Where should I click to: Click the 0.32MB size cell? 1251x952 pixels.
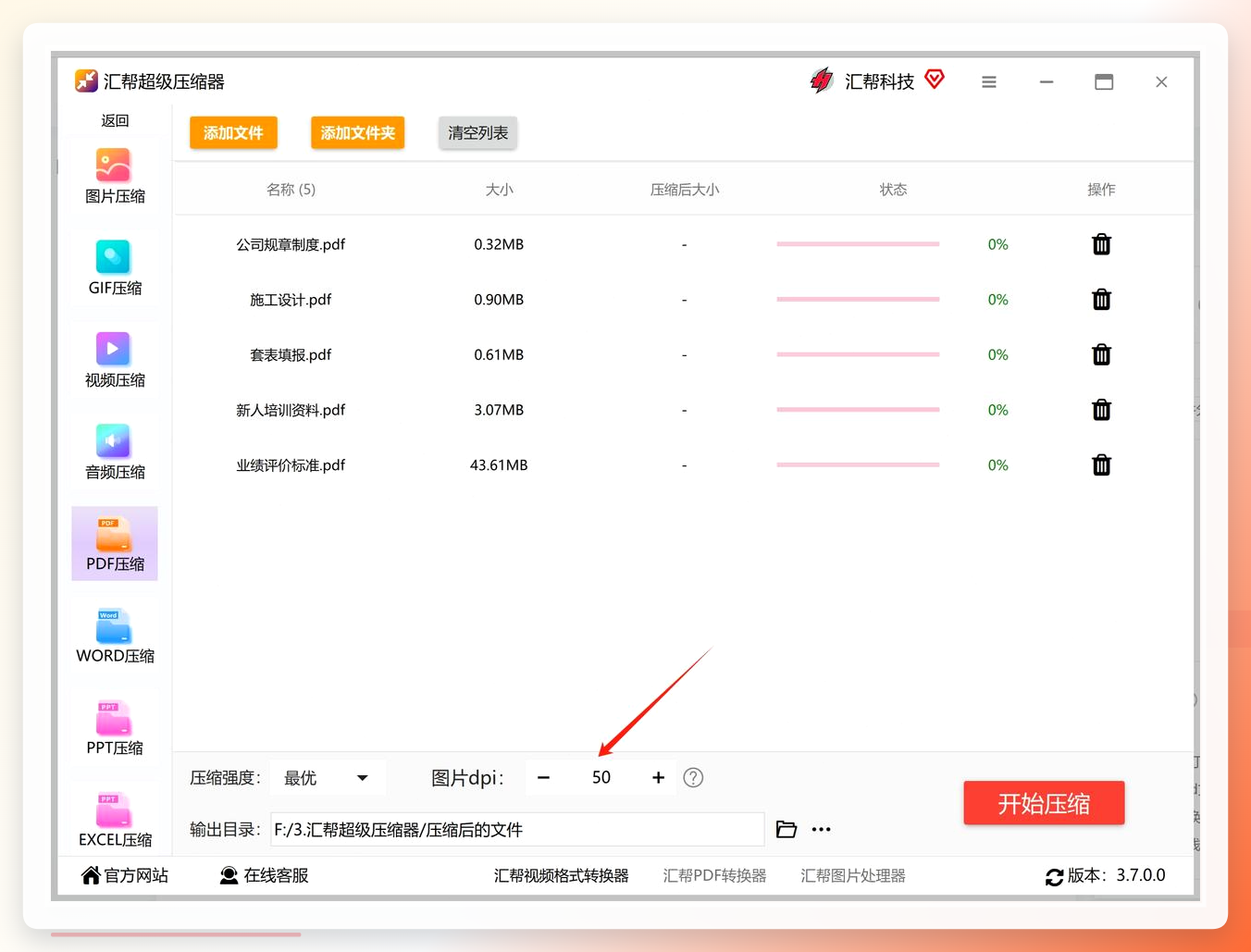[x=499, y=244]
